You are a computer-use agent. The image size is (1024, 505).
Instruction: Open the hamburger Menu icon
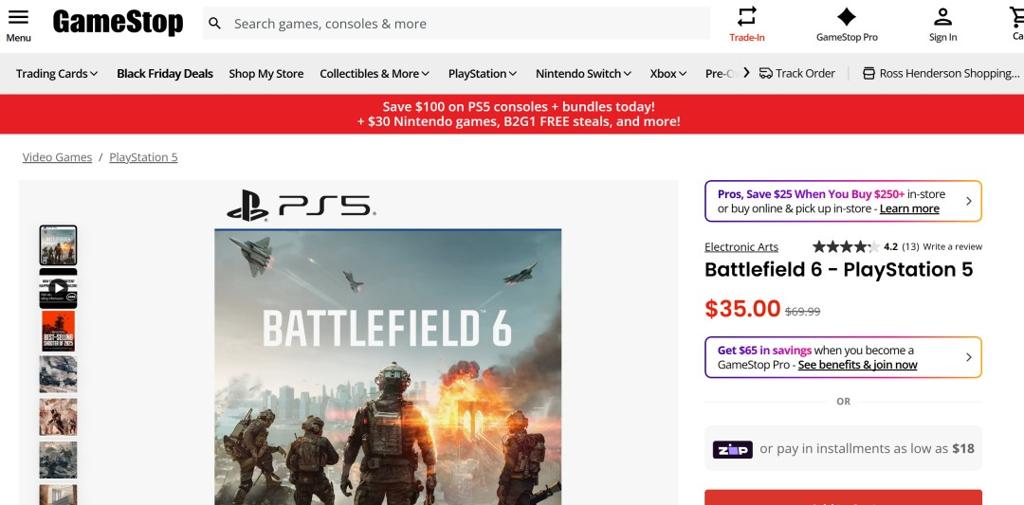click(18, 18)
